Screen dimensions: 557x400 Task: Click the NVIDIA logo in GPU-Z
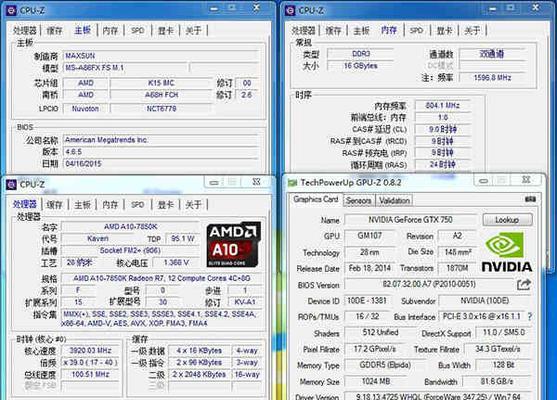[507, 252]
